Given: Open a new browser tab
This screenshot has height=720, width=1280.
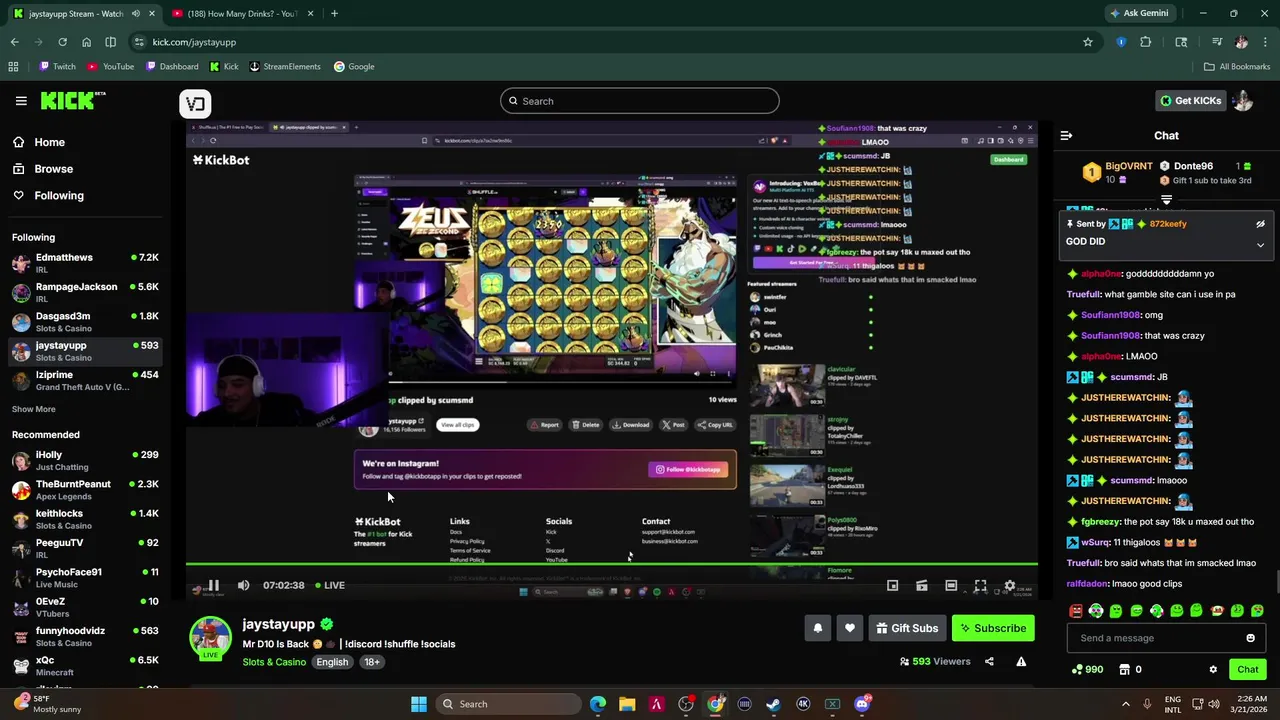Looking at the screenshot, I should point(334,14).
